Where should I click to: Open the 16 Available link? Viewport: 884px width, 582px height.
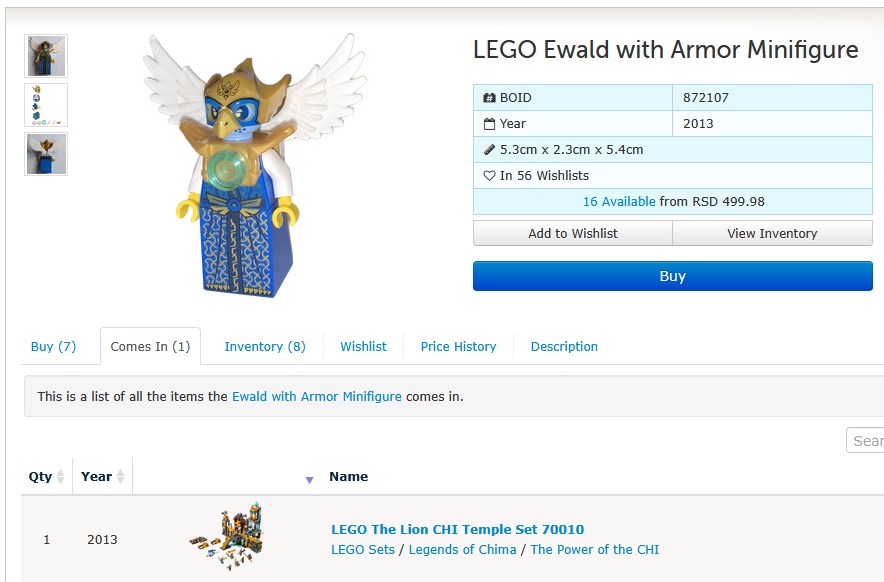[619, 201]
